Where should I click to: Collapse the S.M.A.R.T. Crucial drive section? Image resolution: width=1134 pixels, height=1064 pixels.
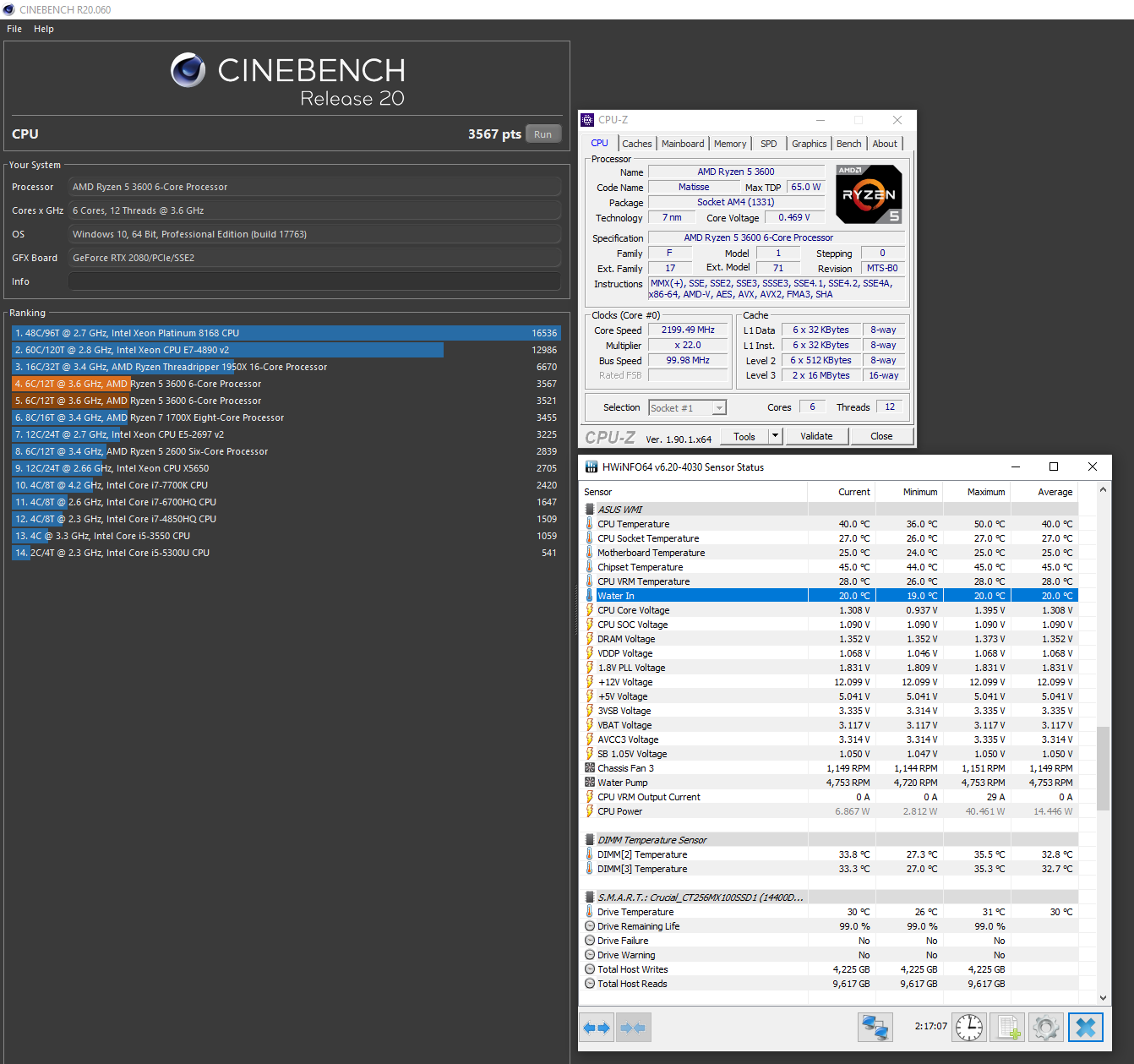coord(590,897)
